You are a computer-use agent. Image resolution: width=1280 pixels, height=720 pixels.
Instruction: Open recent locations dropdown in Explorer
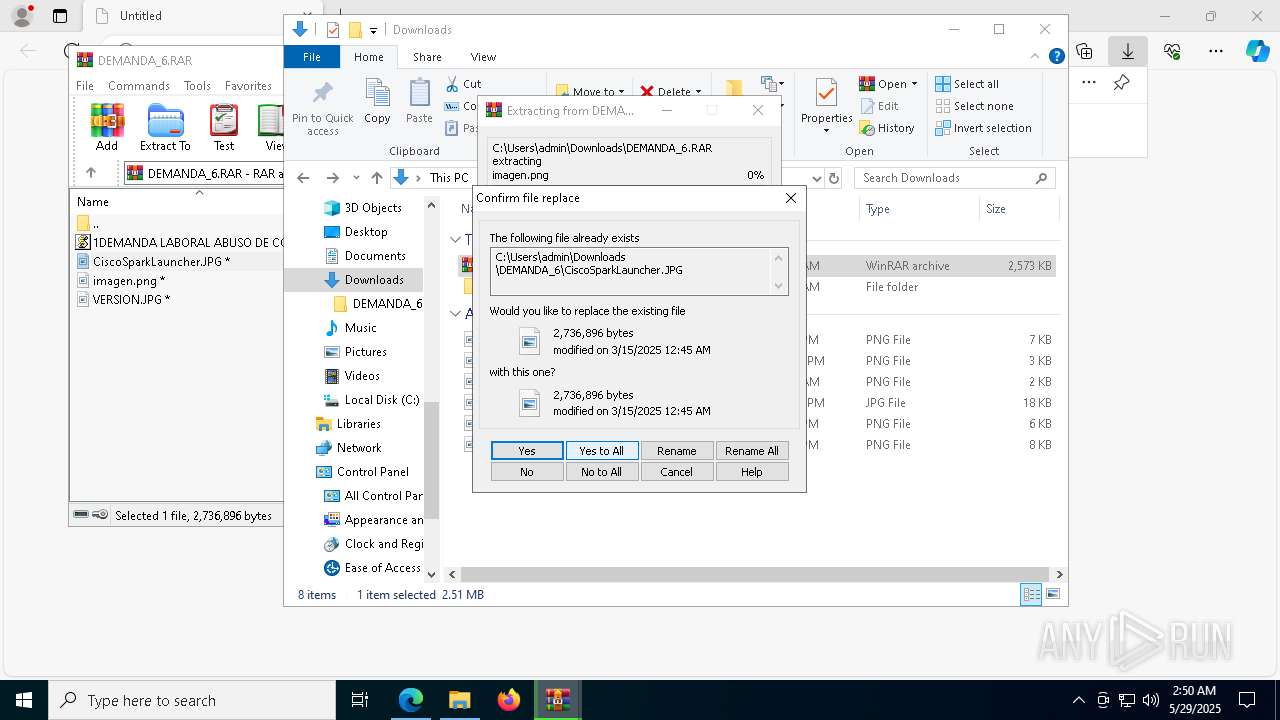pyautogui.click(x=356, y=178)
